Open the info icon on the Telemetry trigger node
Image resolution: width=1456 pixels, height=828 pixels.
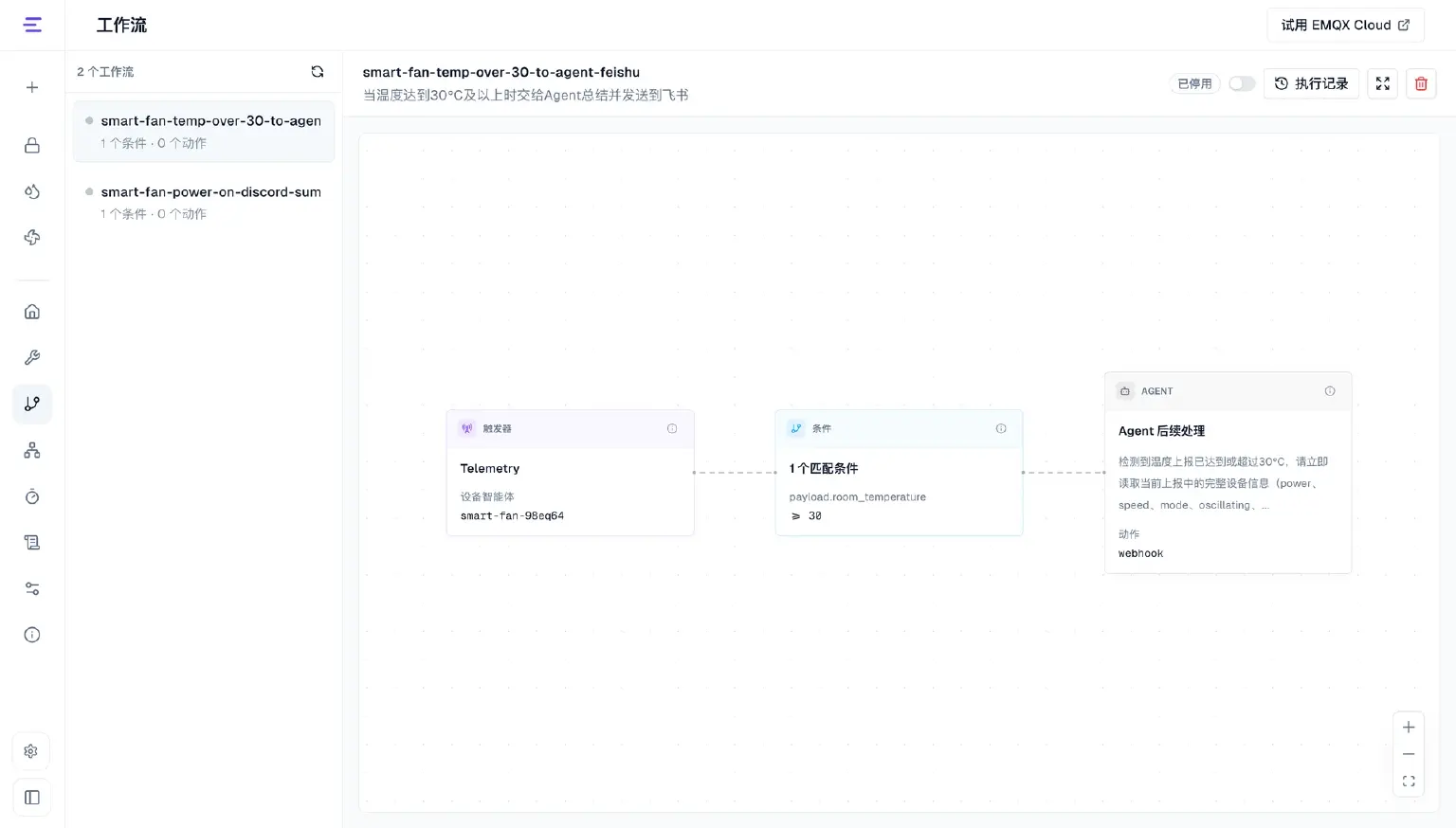(x=672, y=428)
